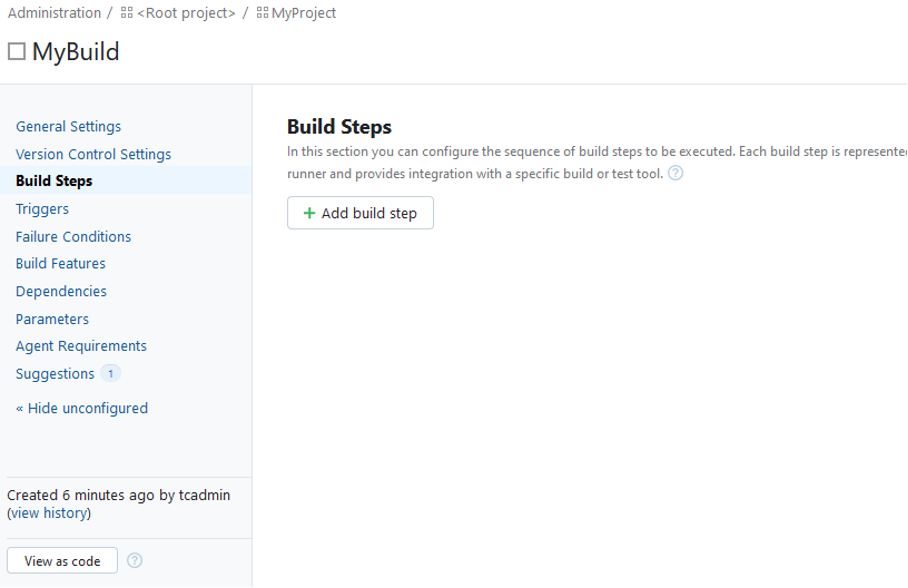Navigate to Administration breadcrumb
The height and width of the screenshot is (588, 908).
point(54,13)
